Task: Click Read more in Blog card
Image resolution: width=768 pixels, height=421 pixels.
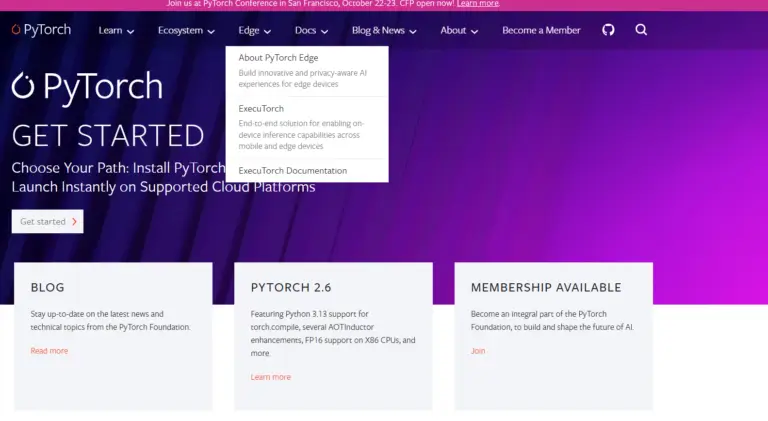Action: 49,351
